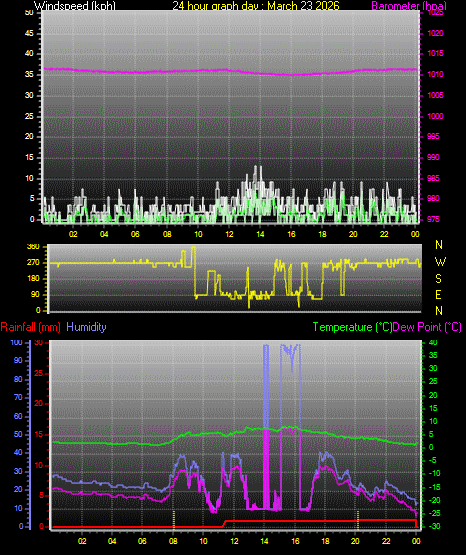The image size is (466, 555).
Task: Click red rainfall axis value "30"
Action: 39,342
